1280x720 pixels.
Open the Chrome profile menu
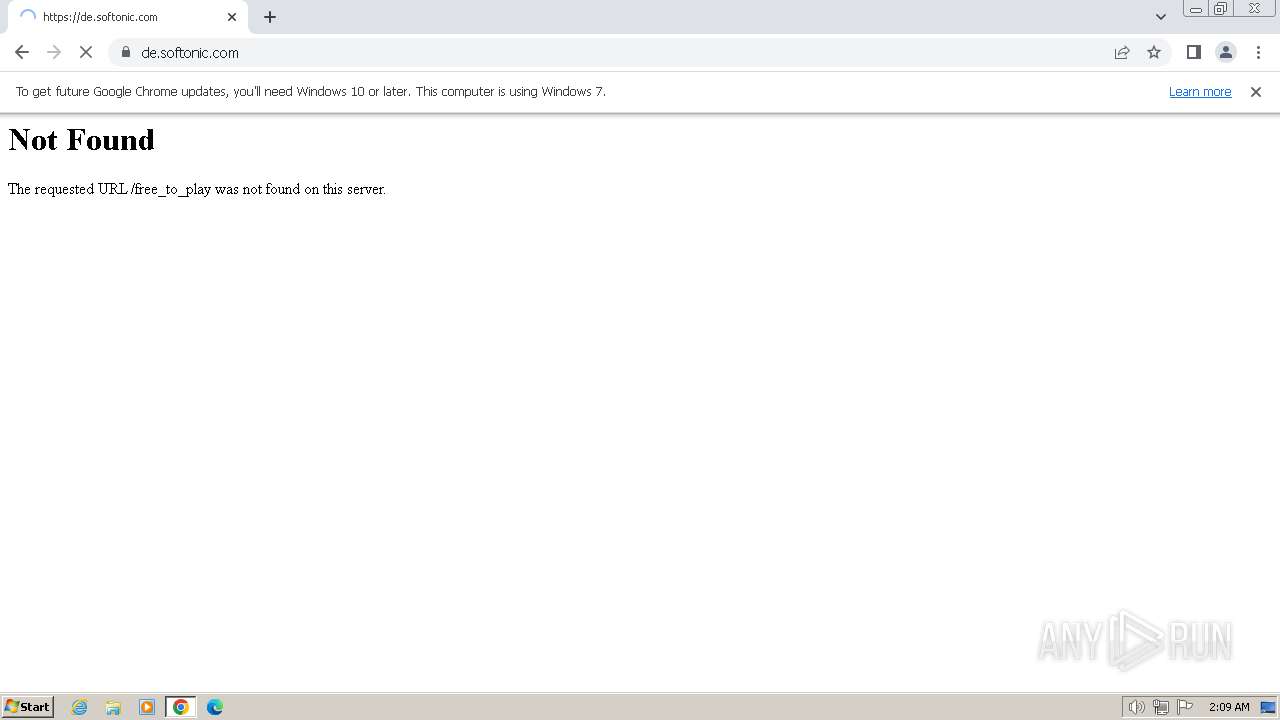[1226, 52]
